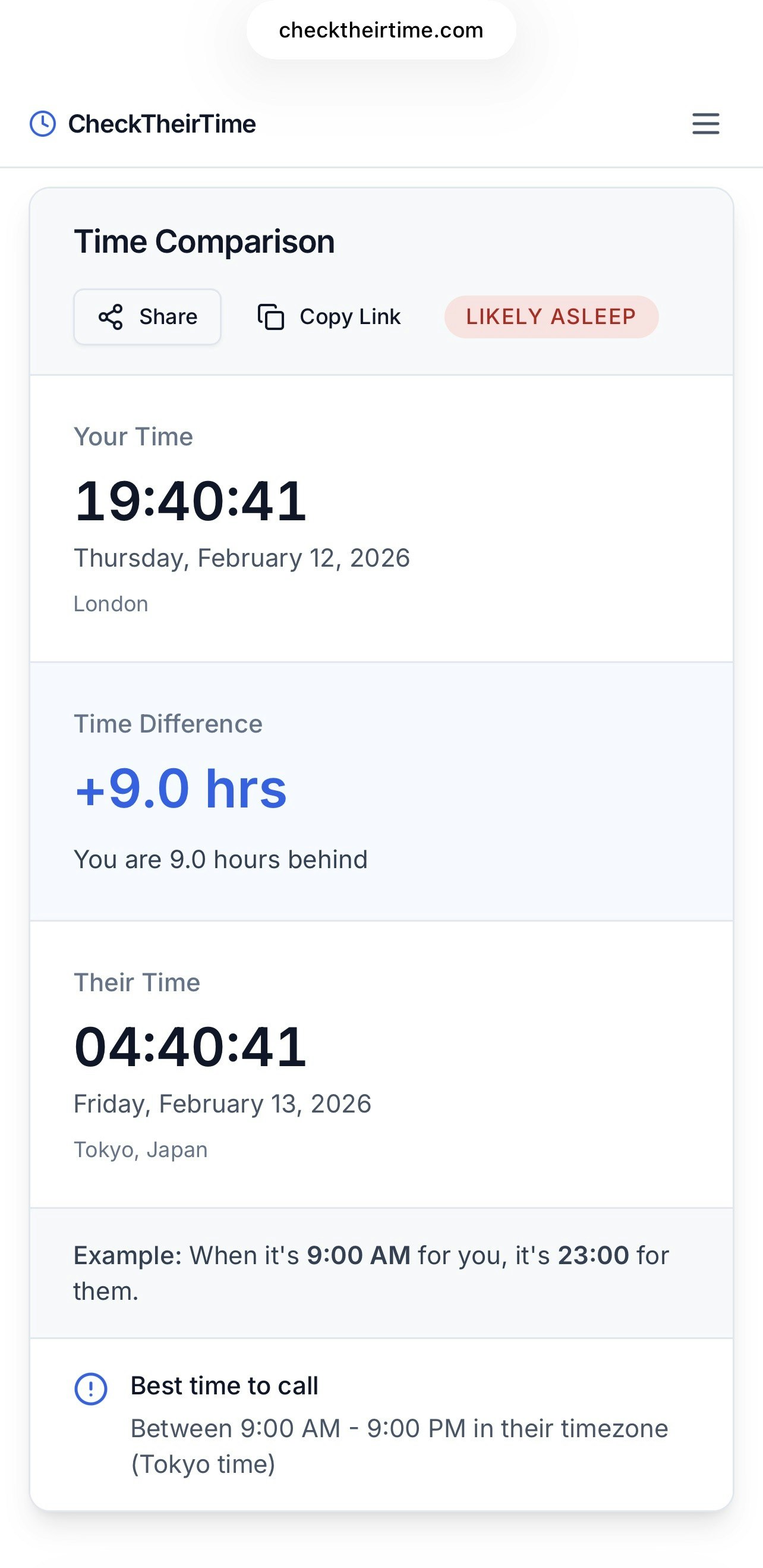Open the hamburger navigation menu
This screenshot has height=1568, width=763.
point(705,124)
